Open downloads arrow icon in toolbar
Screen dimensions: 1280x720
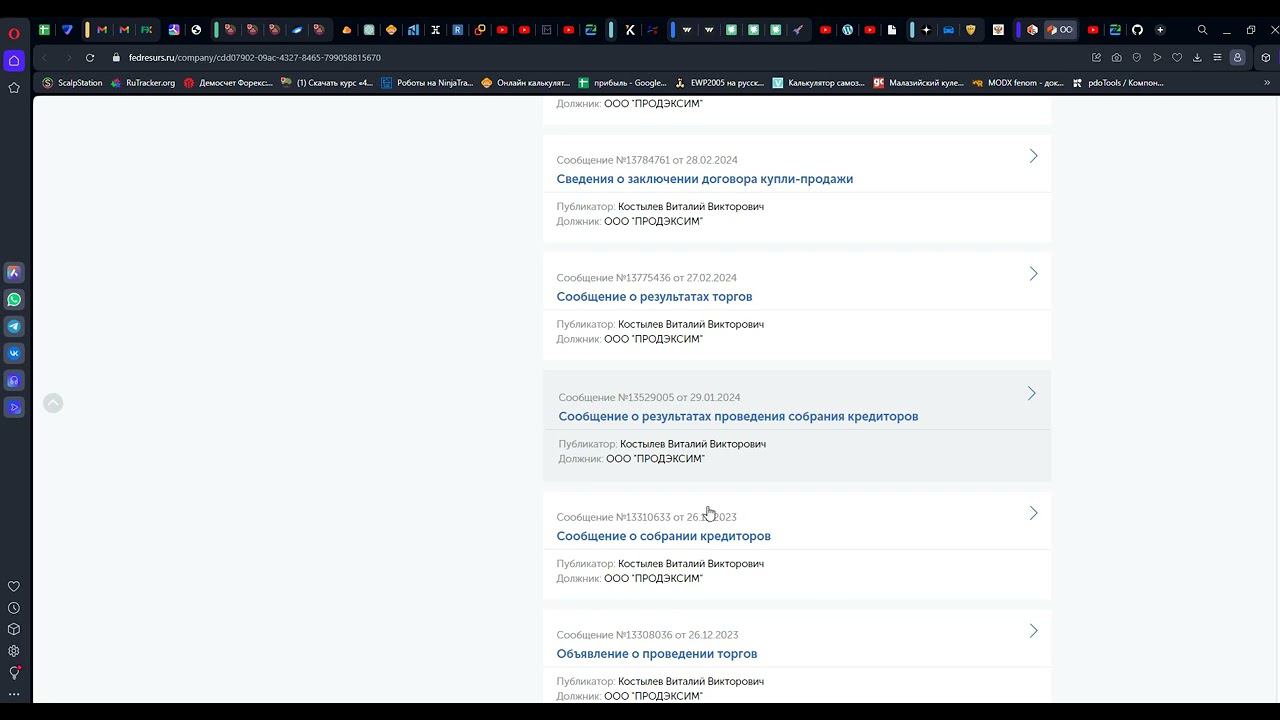1197,57
